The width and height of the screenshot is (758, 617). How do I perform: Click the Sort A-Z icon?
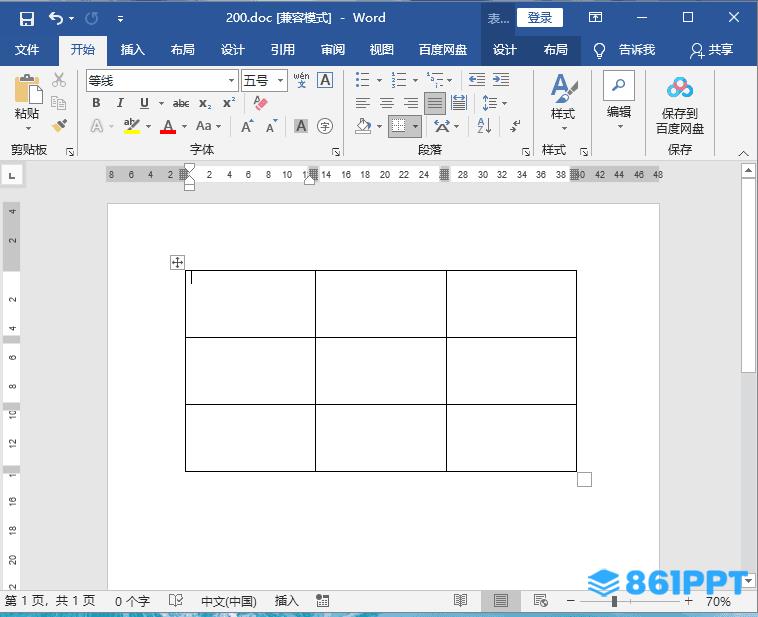tap(484, 126)
